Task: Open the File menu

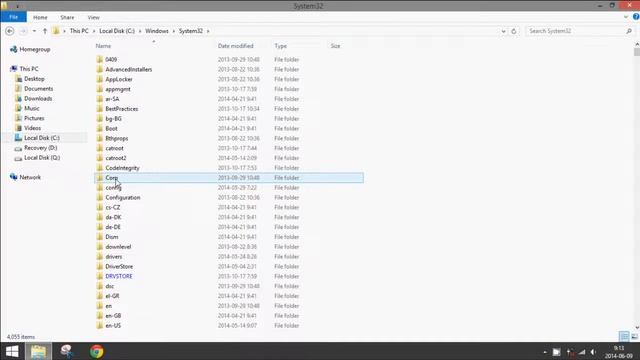Action: 13,17
